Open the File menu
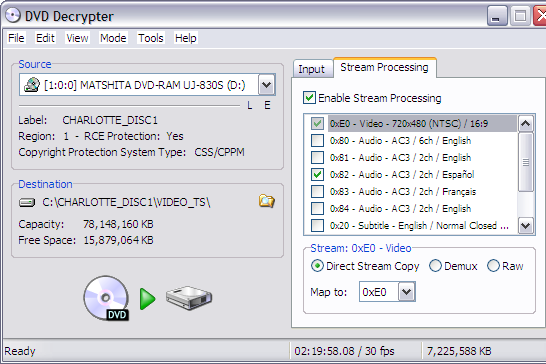Image resolution: width=546 pixels, height=364 pixels. (16, 38)
